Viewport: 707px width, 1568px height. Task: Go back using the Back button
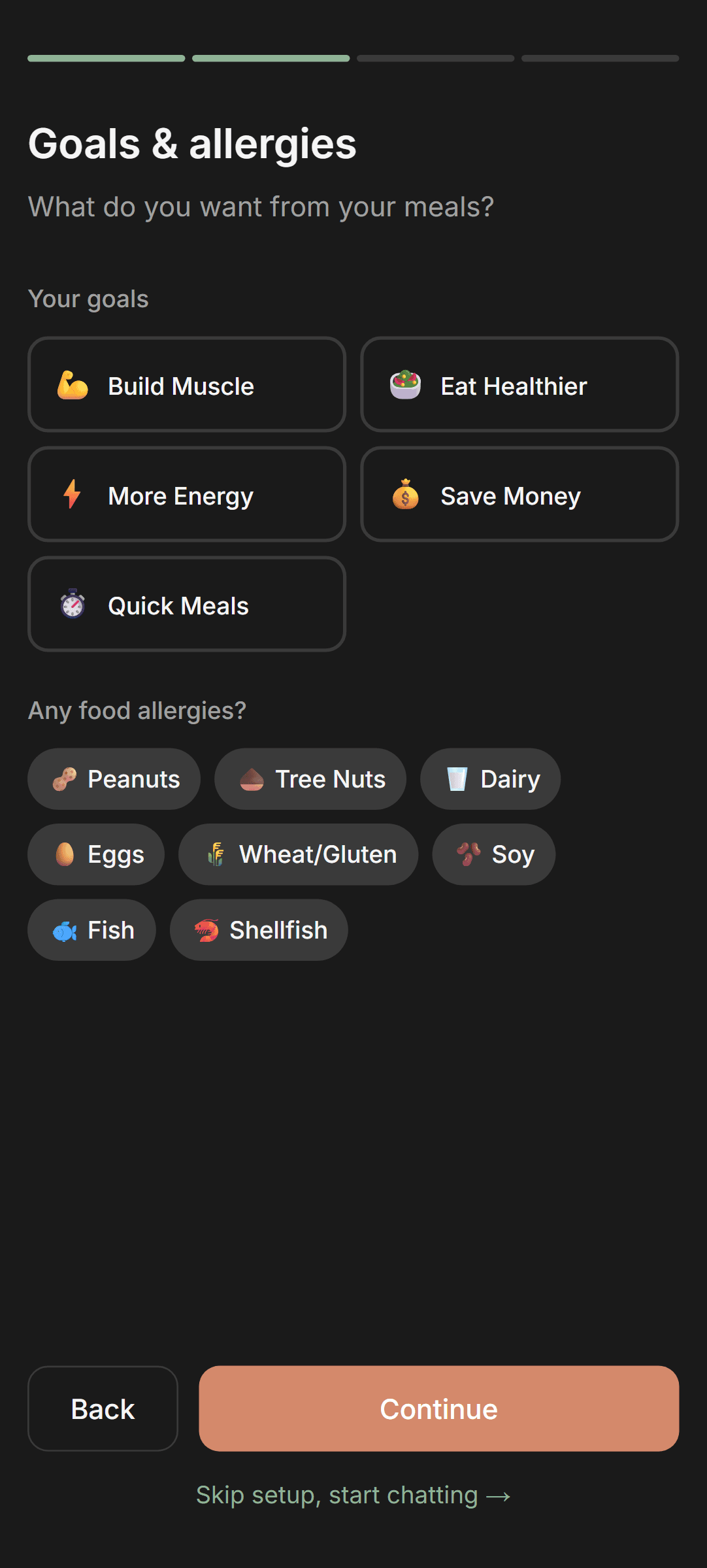(103, 1409)
